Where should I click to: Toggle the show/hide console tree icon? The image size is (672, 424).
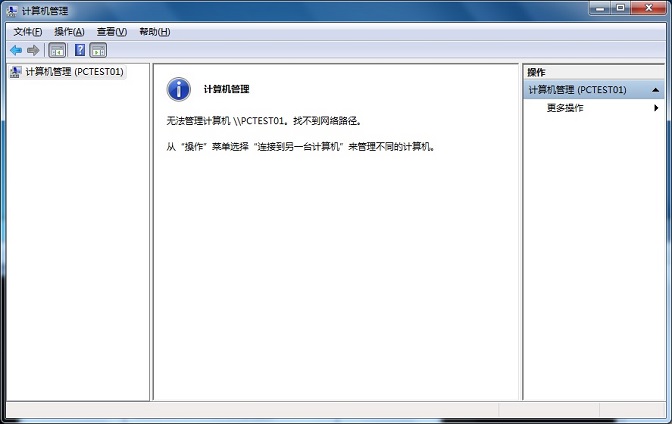point(57,51)
